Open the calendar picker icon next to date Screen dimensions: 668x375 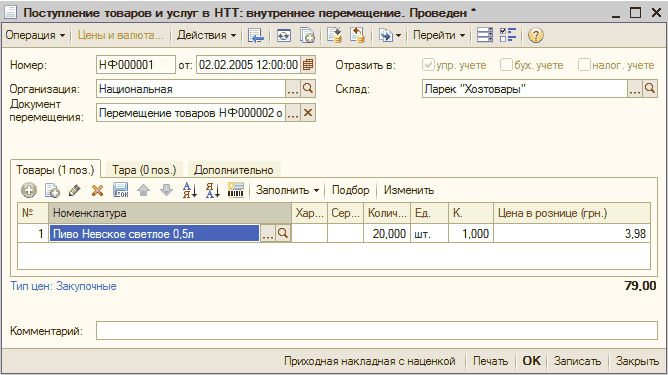coord(308,65)
